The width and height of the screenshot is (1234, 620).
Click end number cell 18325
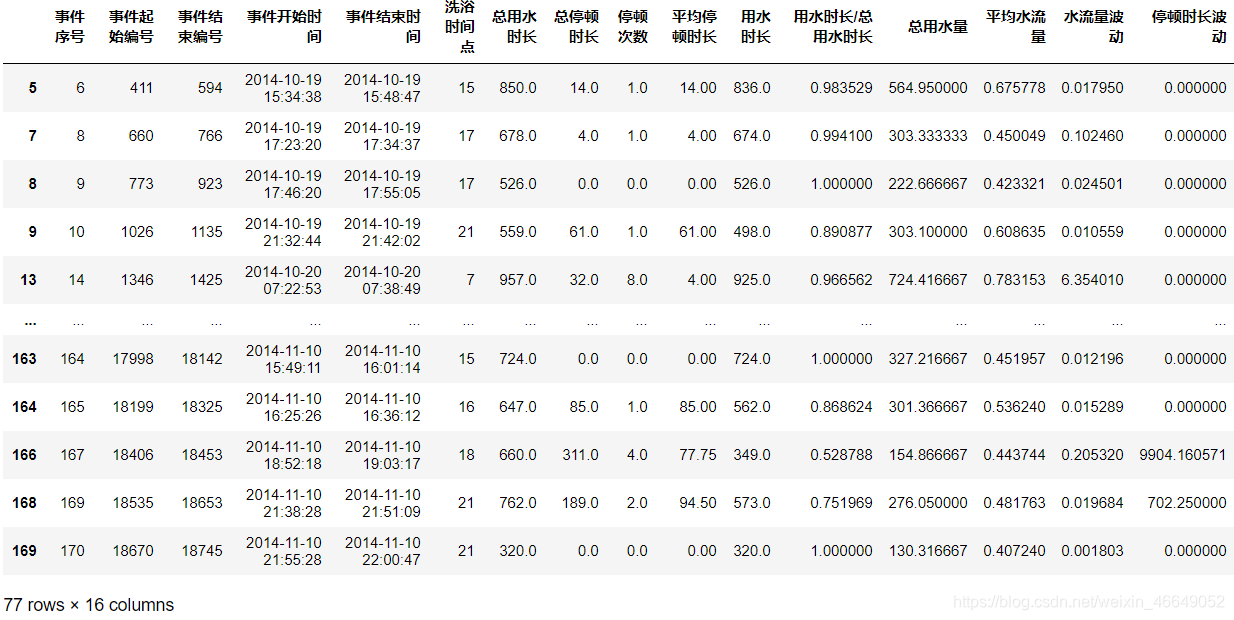(202, 407)
